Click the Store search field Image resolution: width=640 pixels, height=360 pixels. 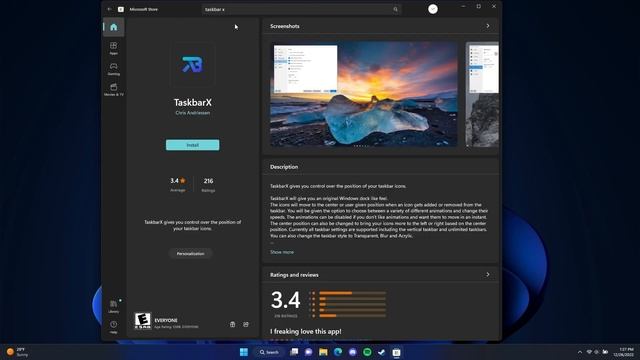tap(301, 9)
